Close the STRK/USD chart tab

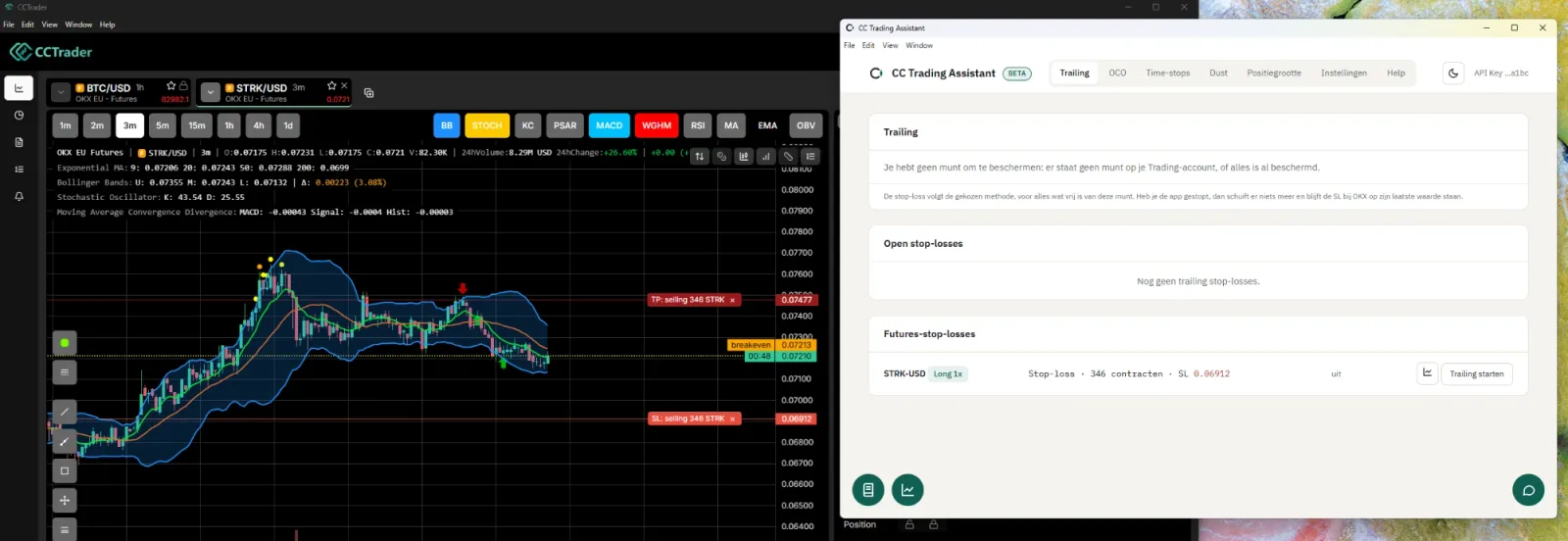344,86
